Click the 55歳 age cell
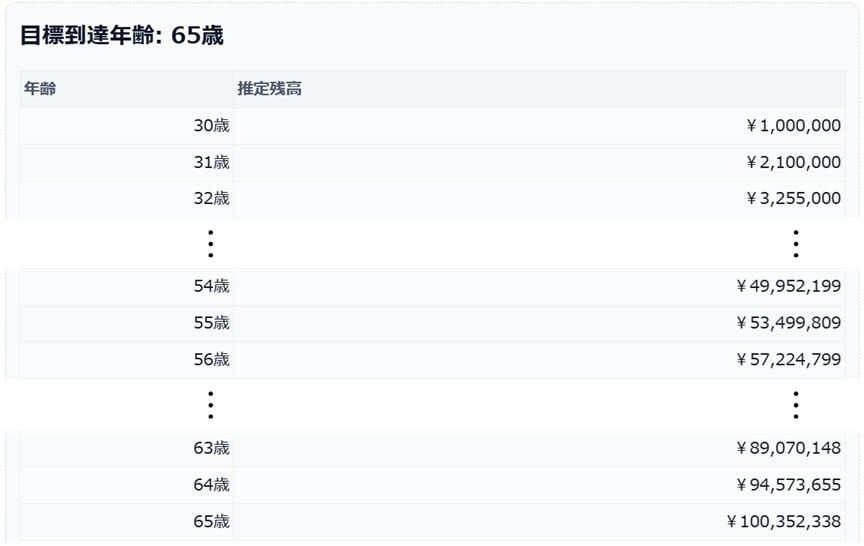 pos(211,323)
